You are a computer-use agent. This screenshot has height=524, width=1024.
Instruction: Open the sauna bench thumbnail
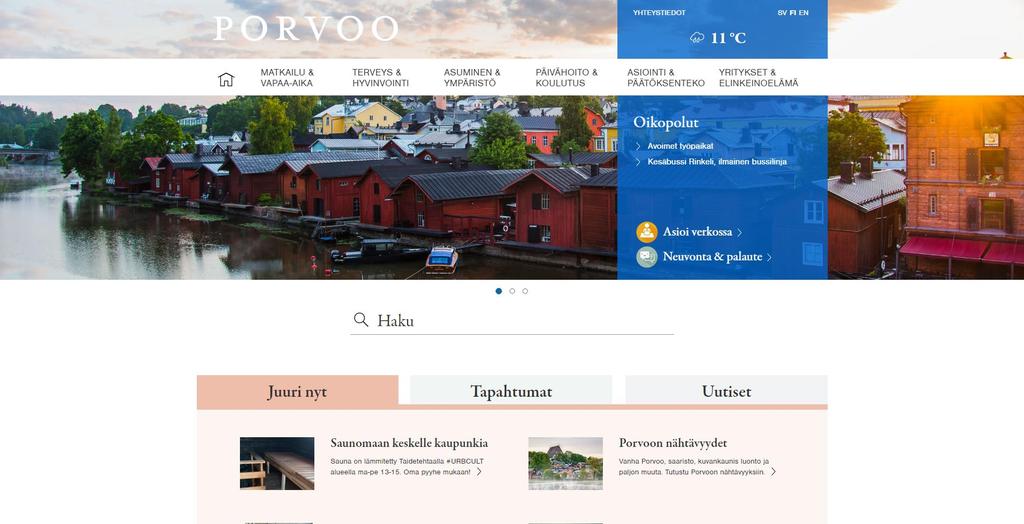(277, 463)
